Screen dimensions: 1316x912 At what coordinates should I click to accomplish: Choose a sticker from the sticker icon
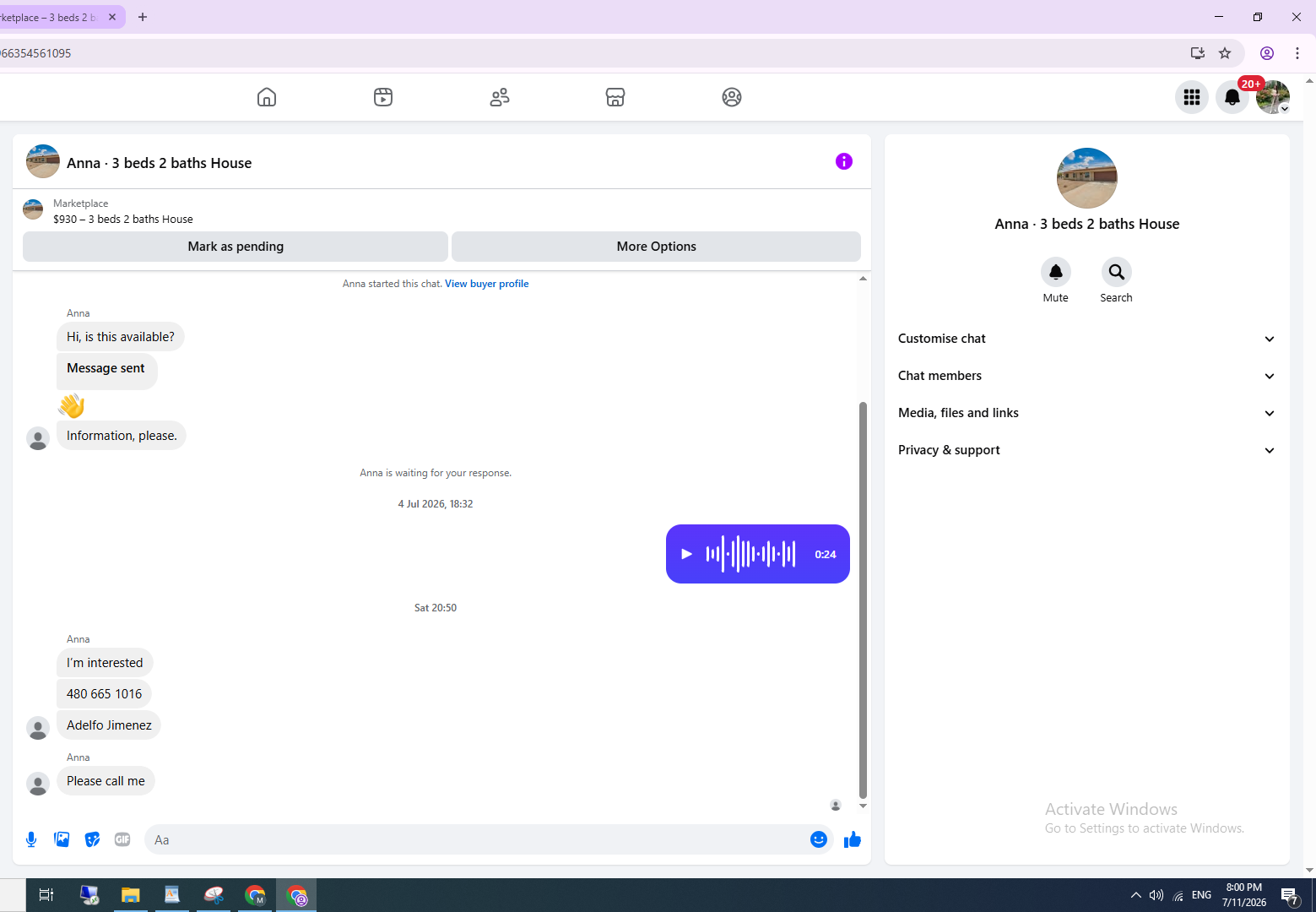click(x=93, y=839)
